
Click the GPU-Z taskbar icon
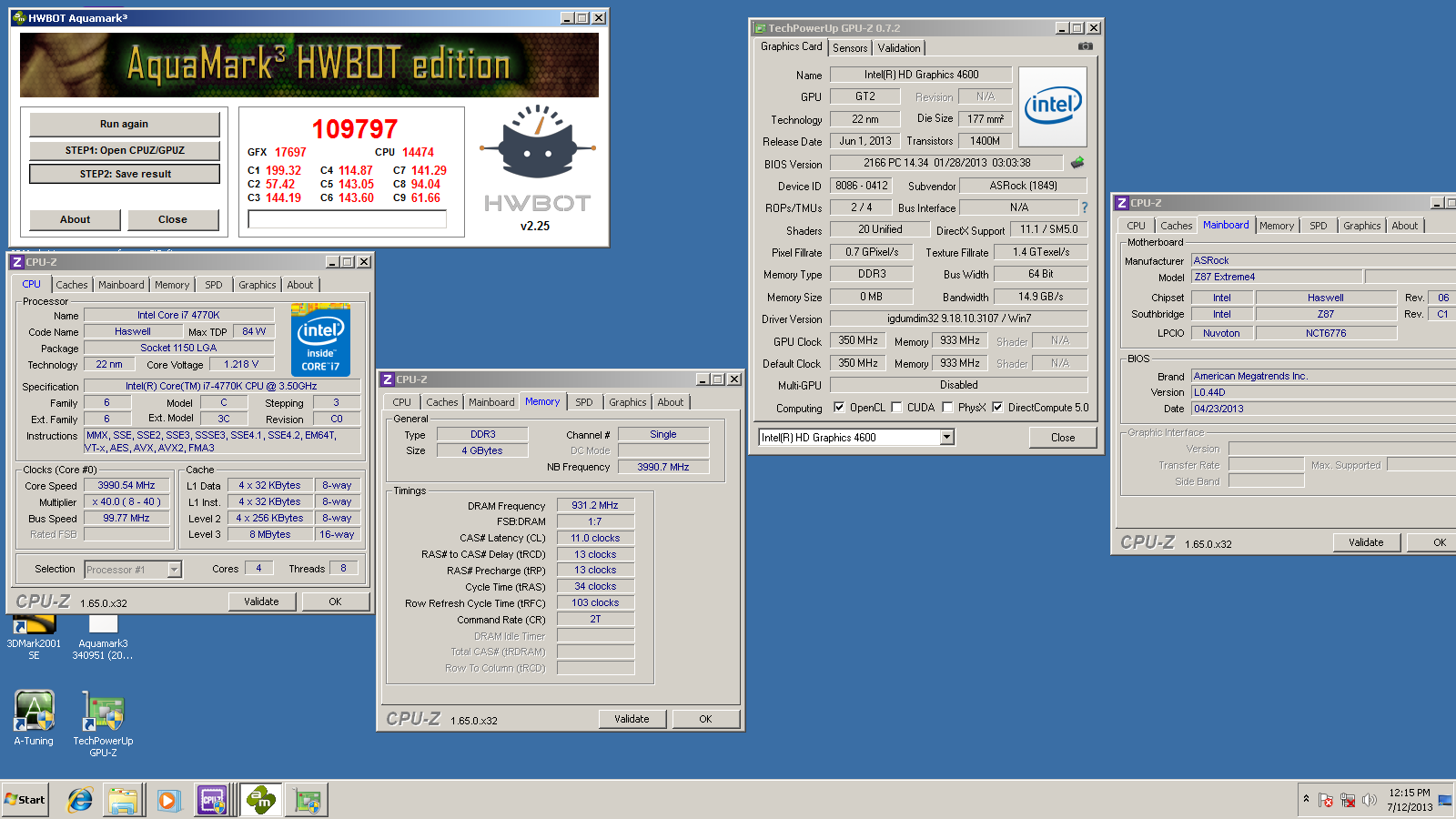(308, 800)
